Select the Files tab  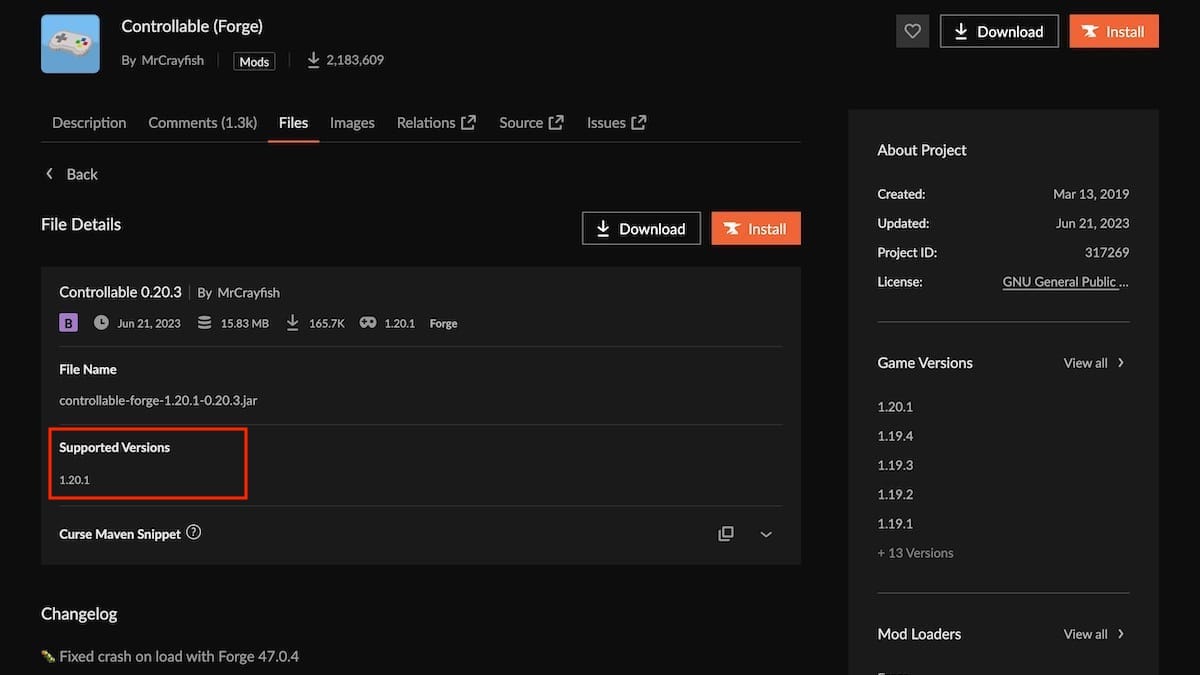click(x=293, y=123)
